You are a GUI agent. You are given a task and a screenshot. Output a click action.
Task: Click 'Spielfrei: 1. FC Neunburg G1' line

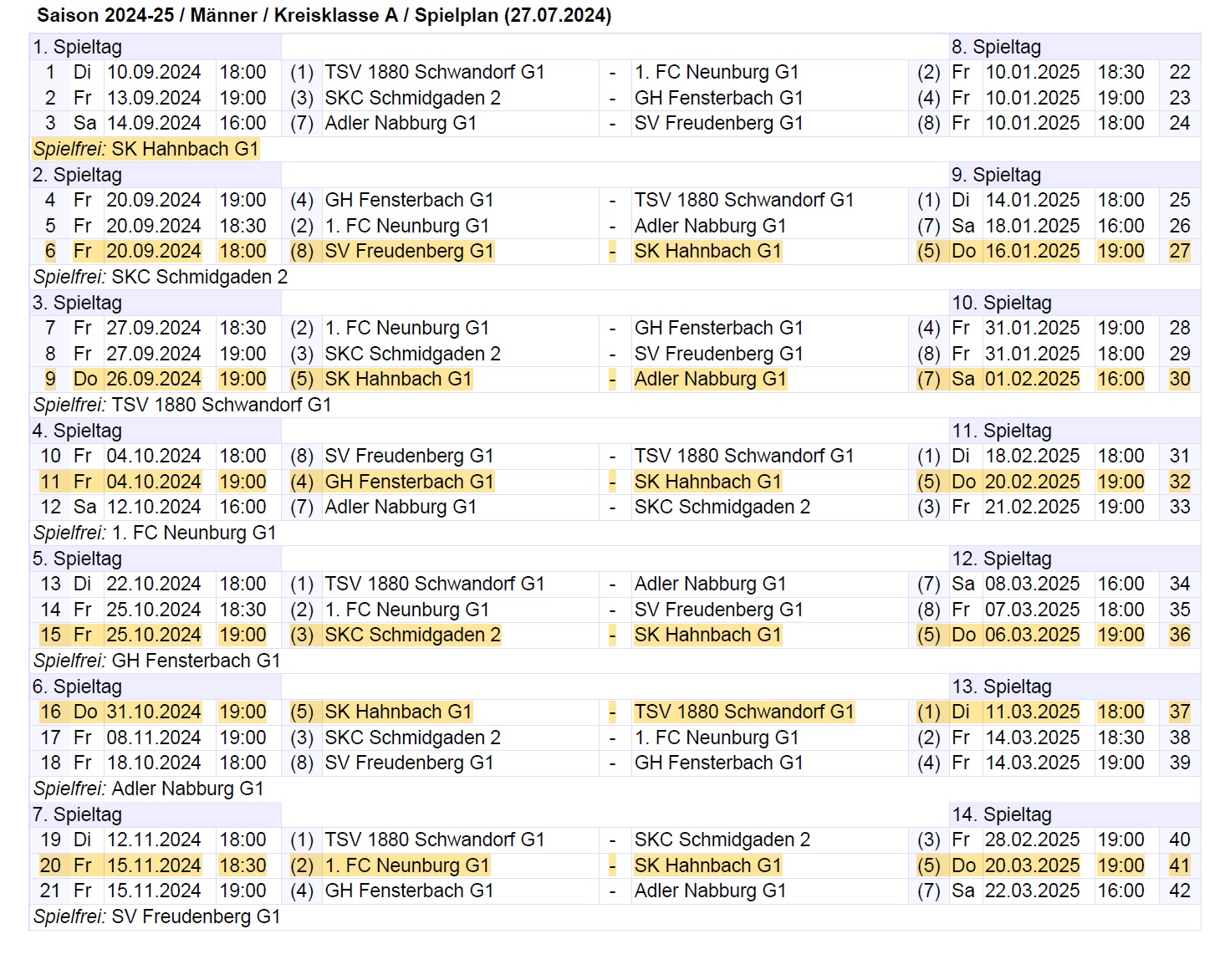pos(155,533)
